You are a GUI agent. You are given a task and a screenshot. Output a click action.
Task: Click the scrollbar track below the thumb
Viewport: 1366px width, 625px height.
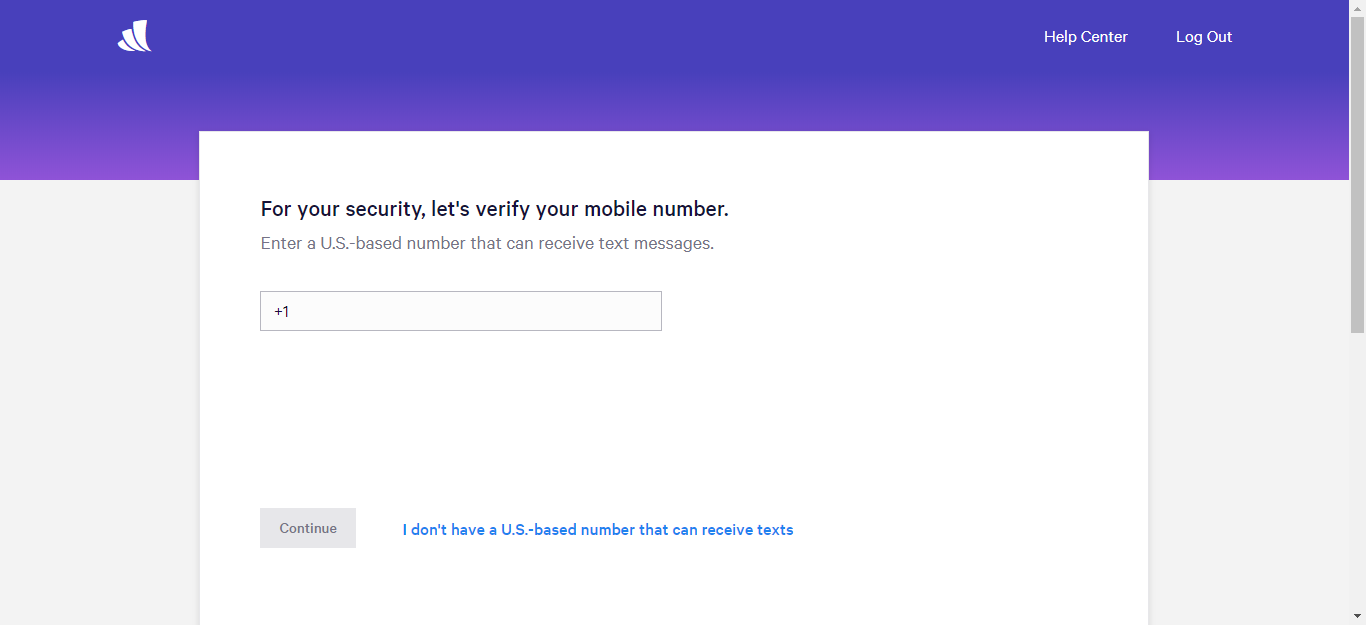coord(1357,470)
